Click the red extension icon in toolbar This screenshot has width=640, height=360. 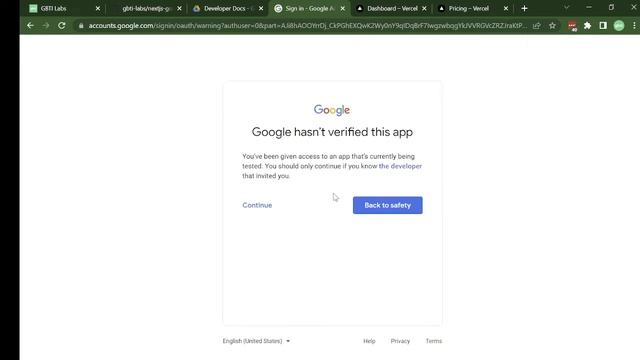[572, 26]
